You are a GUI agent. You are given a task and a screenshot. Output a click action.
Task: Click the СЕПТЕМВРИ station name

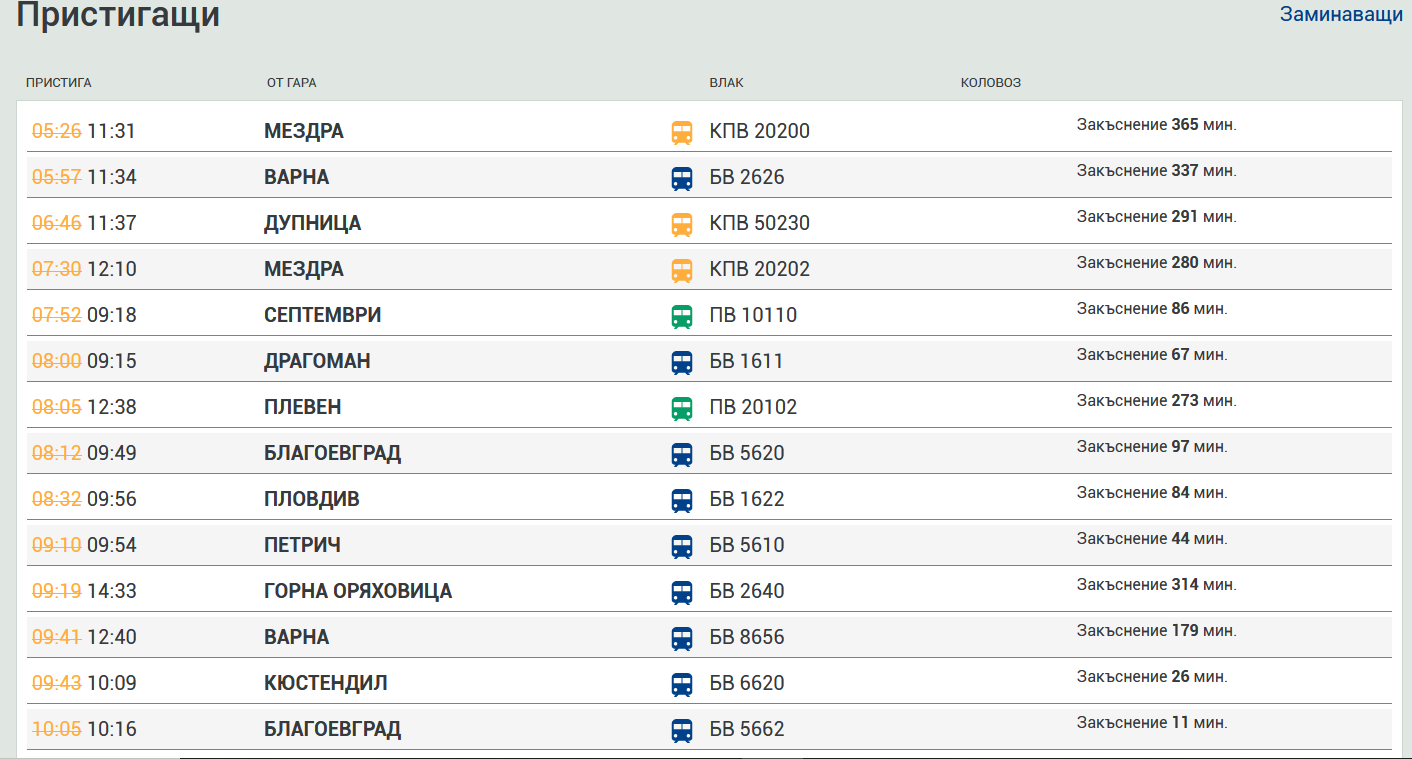tap(322, 315)
